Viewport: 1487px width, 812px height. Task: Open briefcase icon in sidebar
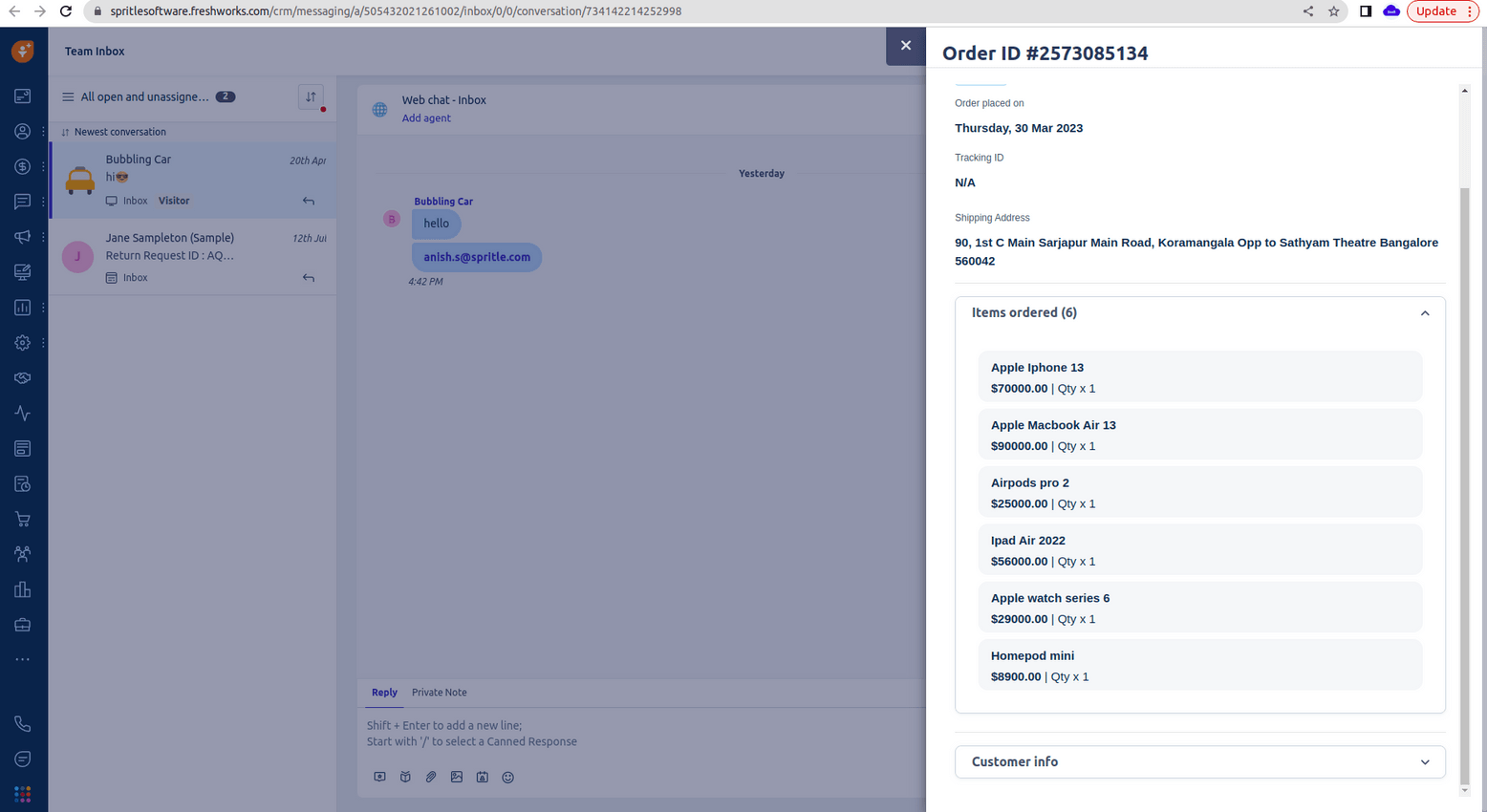click(x=22, y=625)
